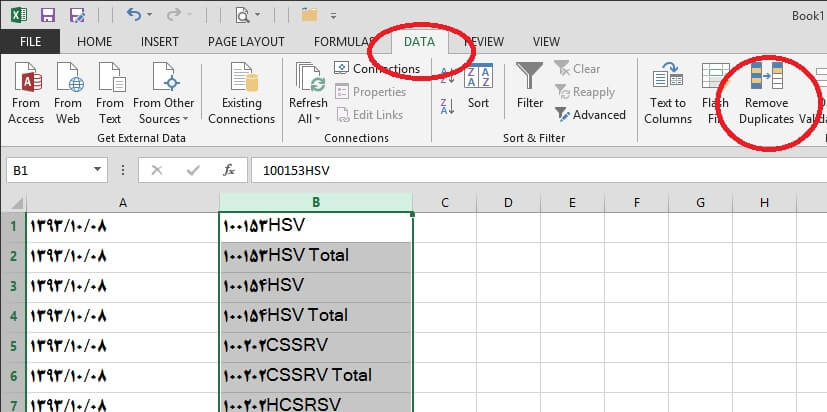
Task: Select column E header
Action: click(x=572, y=203)
